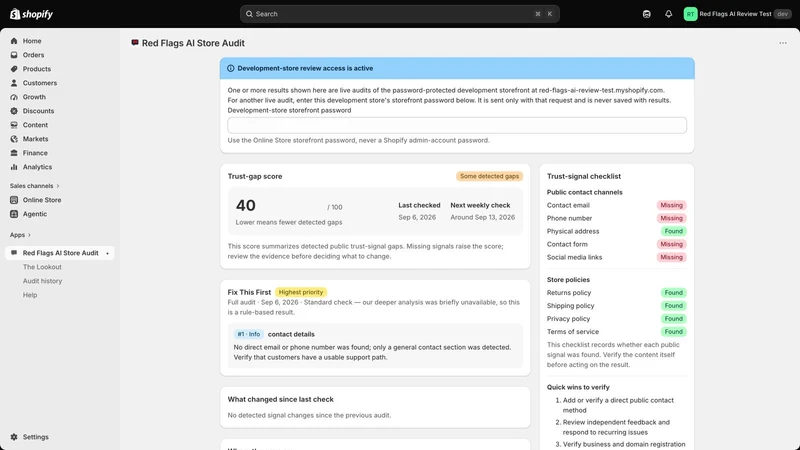This screenshot has width=800, height=450.
Task: Click the dev badge in top bar
Action: pyautogui.click(x=782, y=14)
